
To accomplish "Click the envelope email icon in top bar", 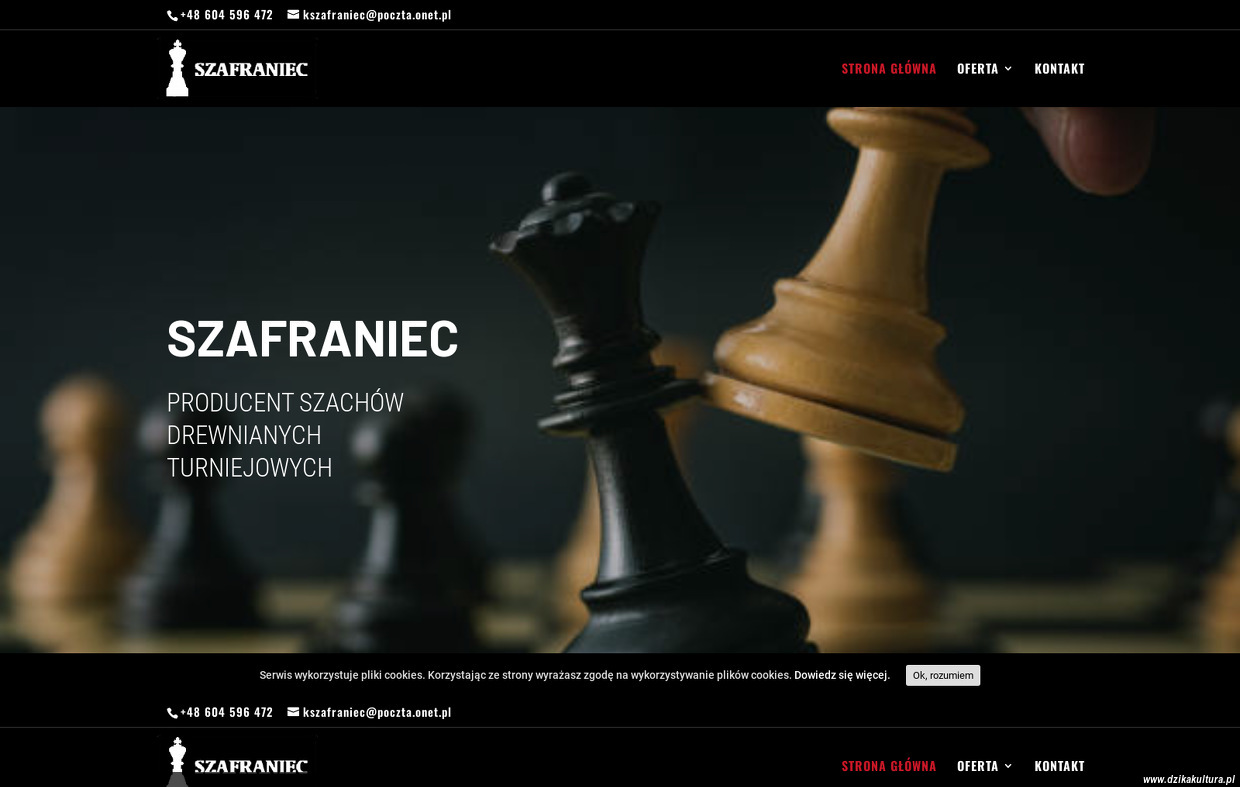I will click(x=293, y=14).
